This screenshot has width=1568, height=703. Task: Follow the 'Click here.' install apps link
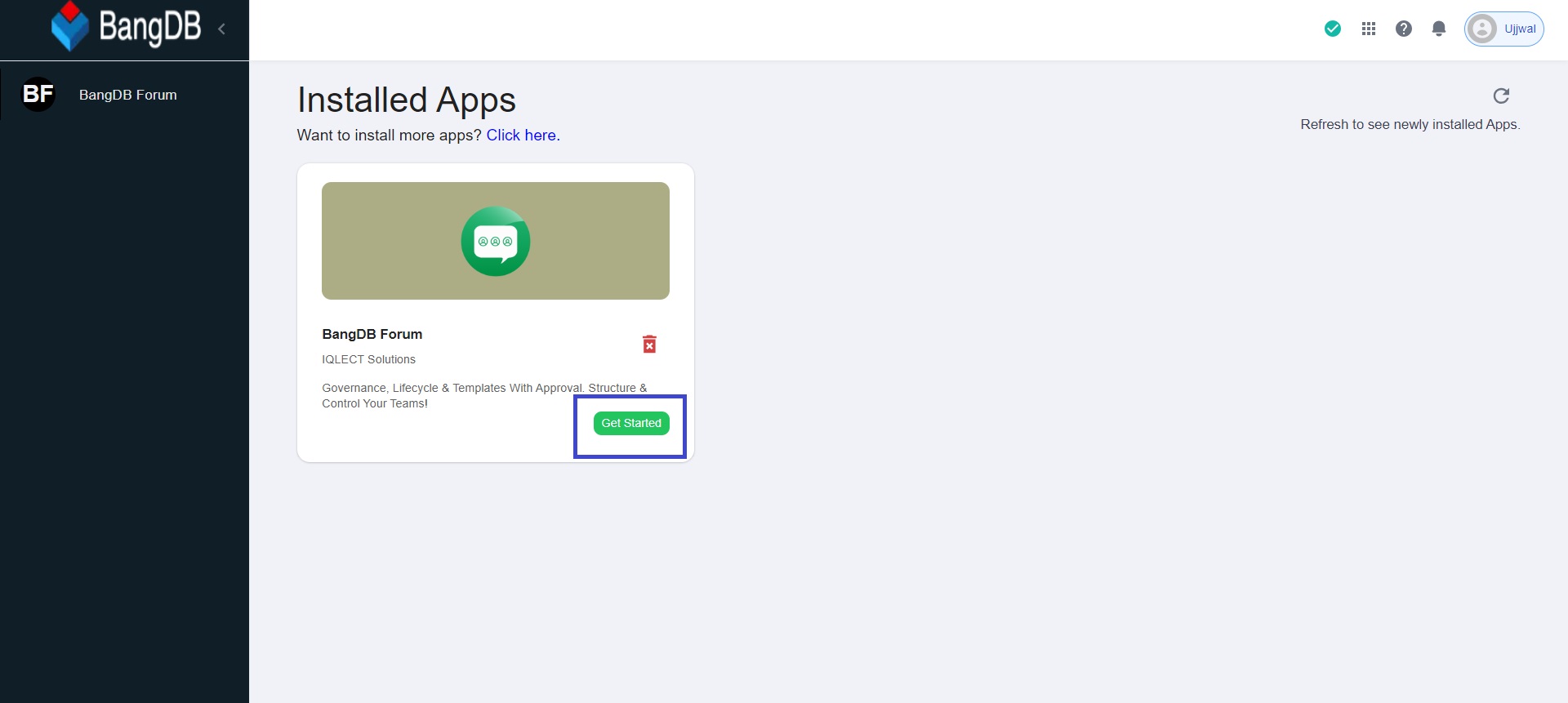523,135
